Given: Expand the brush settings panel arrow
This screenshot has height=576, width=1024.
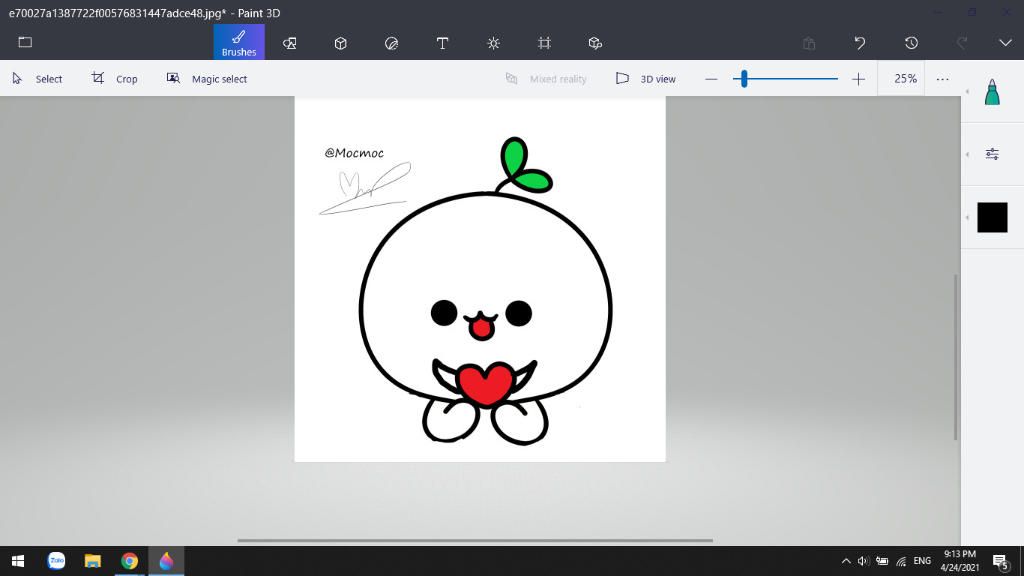Looking at the screenshot, I should pyautogui.click(x=967, y=154).
